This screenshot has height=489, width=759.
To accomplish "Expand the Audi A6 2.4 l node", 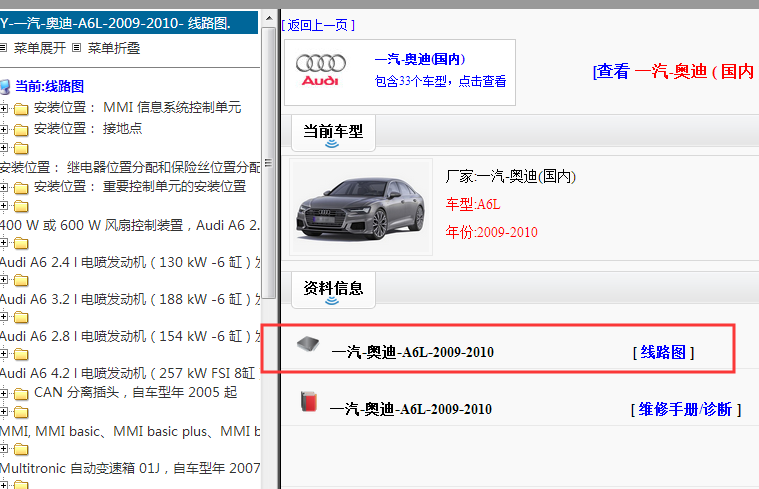I will (3, 243).
